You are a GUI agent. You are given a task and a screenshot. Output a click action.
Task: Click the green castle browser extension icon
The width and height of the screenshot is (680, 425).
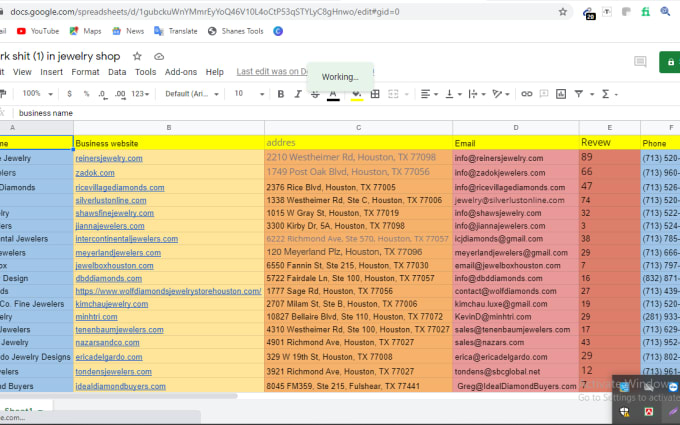(x=646, y=12)
